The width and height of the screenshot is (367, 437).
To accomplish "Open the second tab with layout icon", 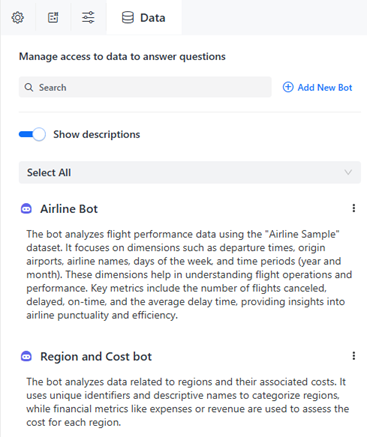I will [53, 17].
